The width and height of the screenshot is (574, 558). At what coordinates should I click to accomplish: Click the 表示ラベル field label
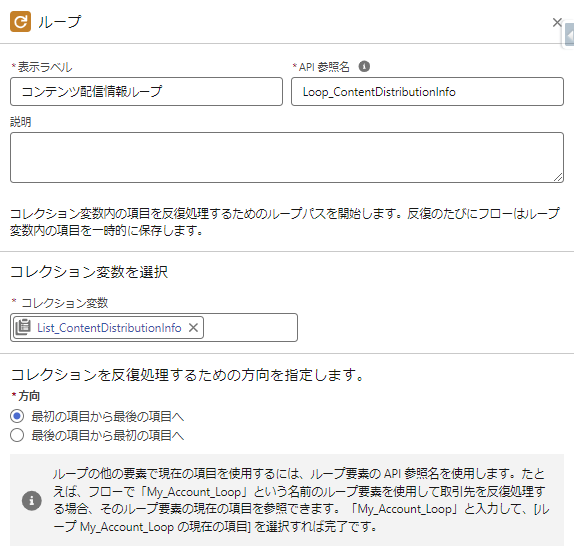45,67
